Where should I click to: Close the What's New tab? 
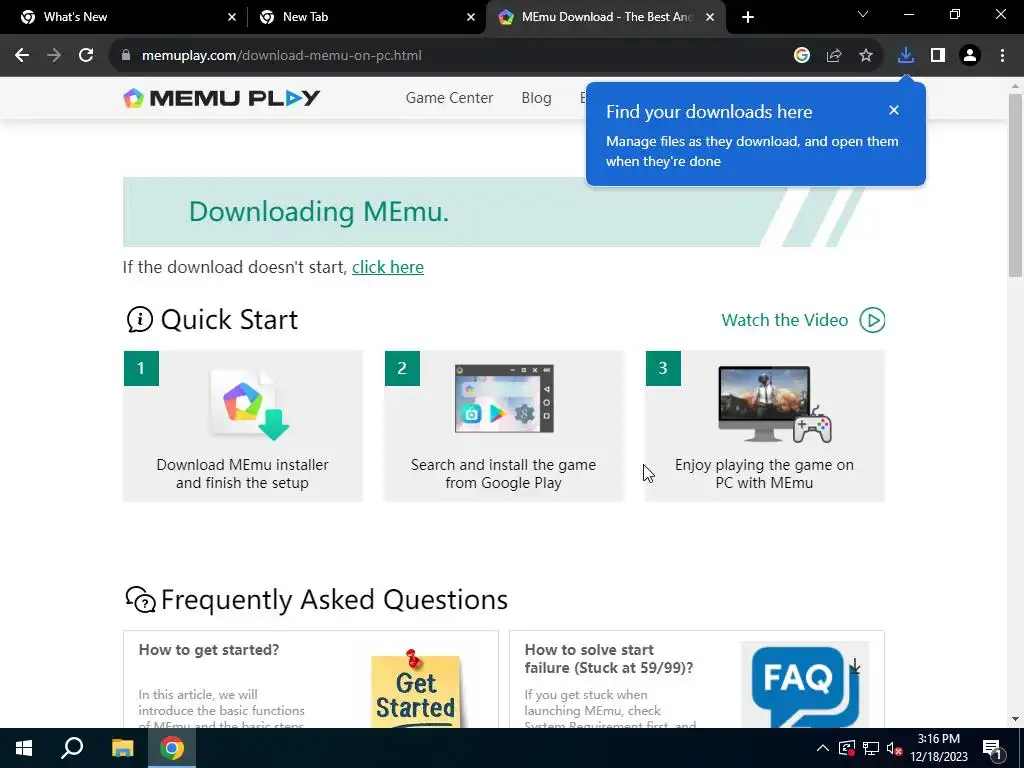point(231,17)
